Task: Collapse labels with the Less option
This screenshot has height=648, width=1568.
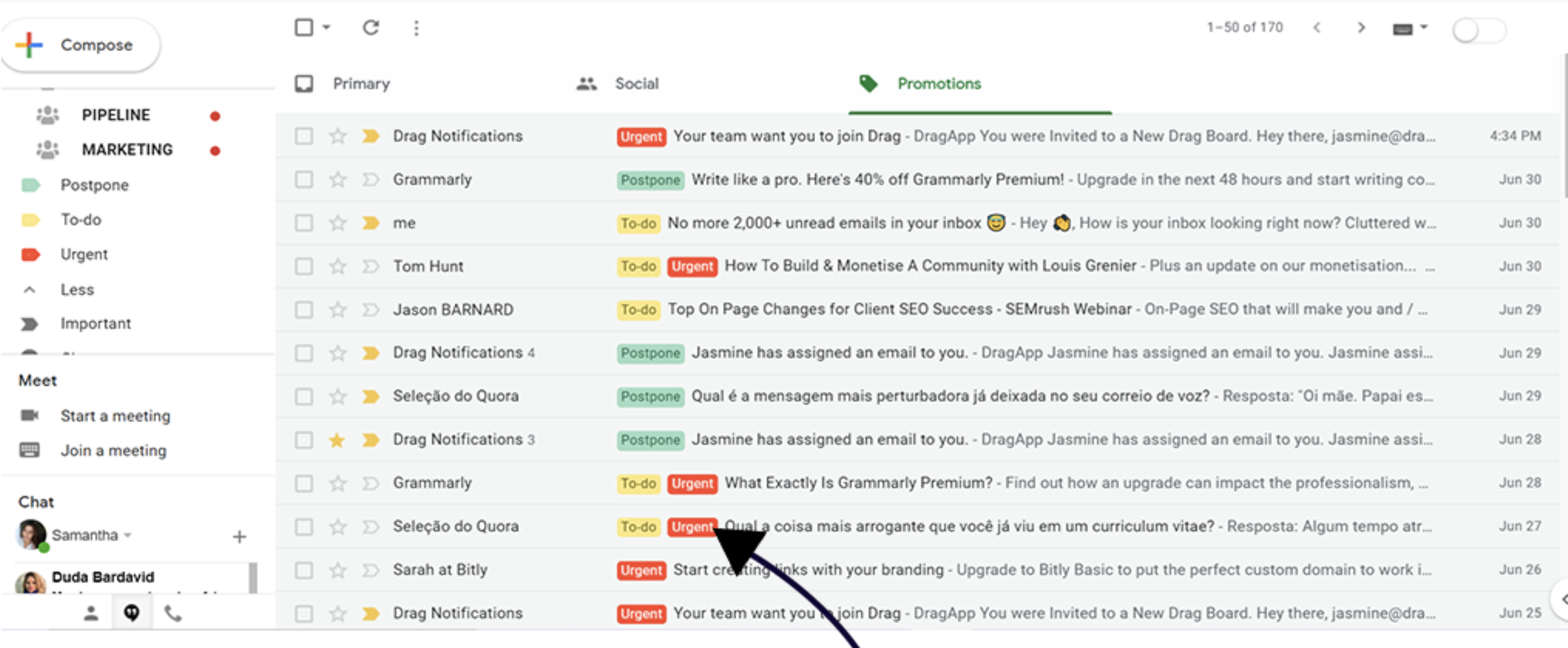Action: click(77, 289)
